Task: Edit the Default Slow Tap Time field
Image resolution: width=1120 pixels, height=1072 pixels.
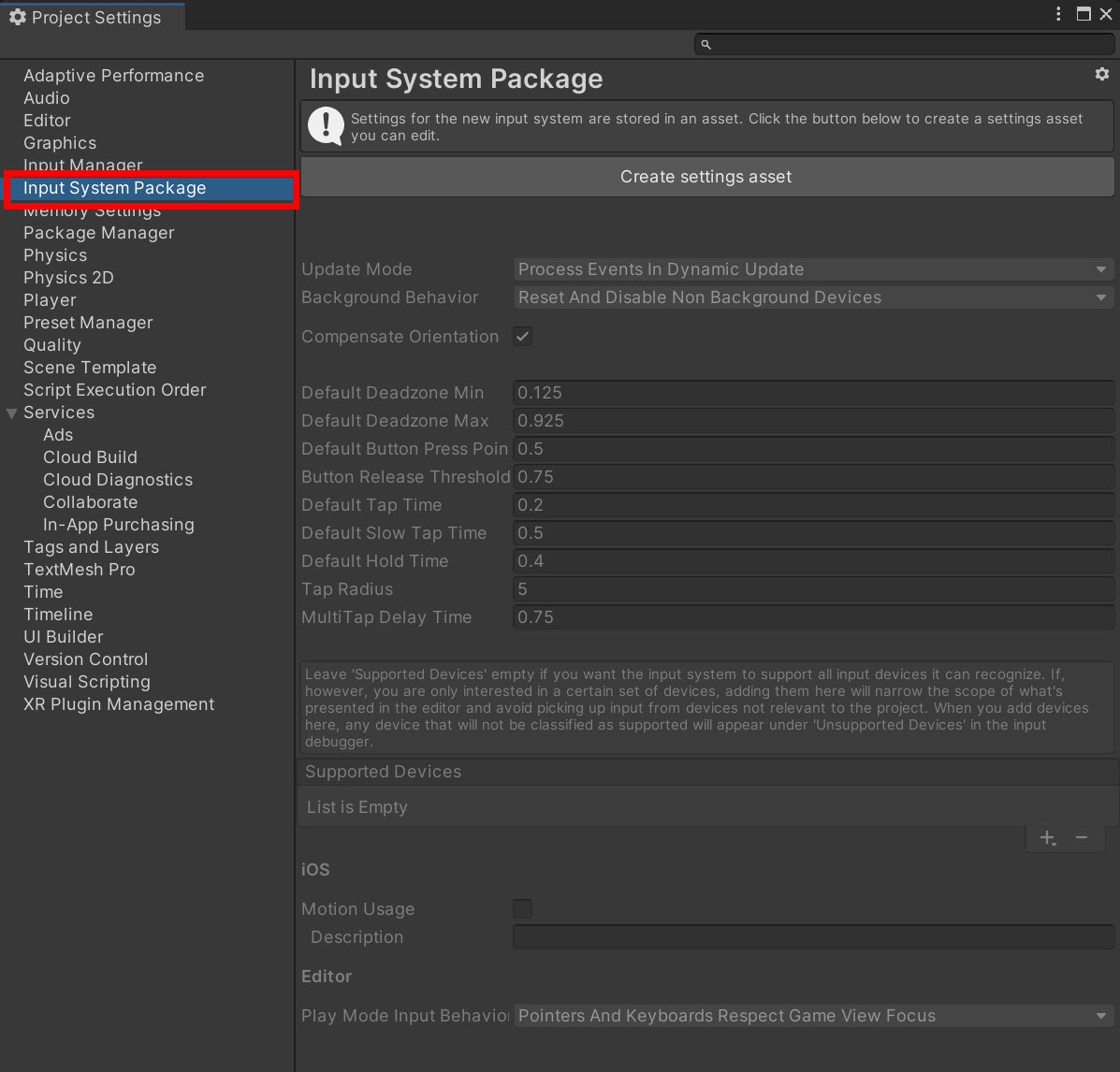Action: tap(813, 533)
